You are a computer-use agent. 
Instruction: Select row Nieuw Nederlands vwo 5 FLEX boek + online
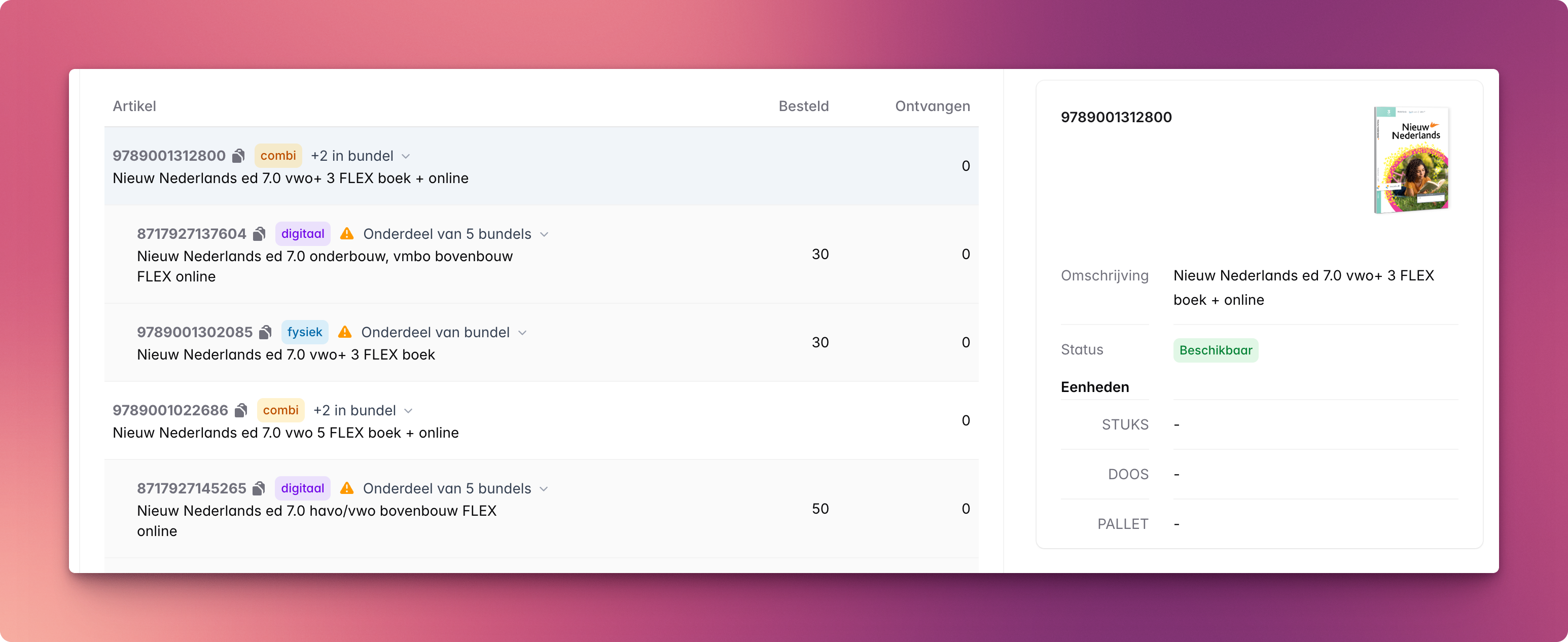tap(541, 420)
